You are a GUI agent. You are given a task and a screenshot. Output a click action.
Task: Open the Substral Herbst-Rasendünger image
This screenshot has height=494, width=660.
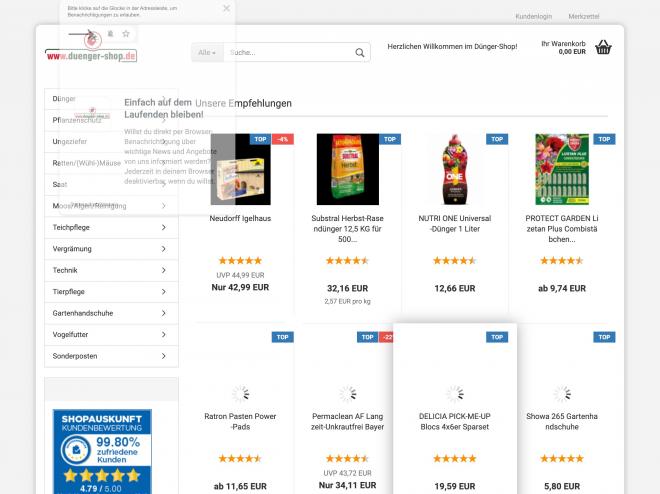[x=348, y=169]
